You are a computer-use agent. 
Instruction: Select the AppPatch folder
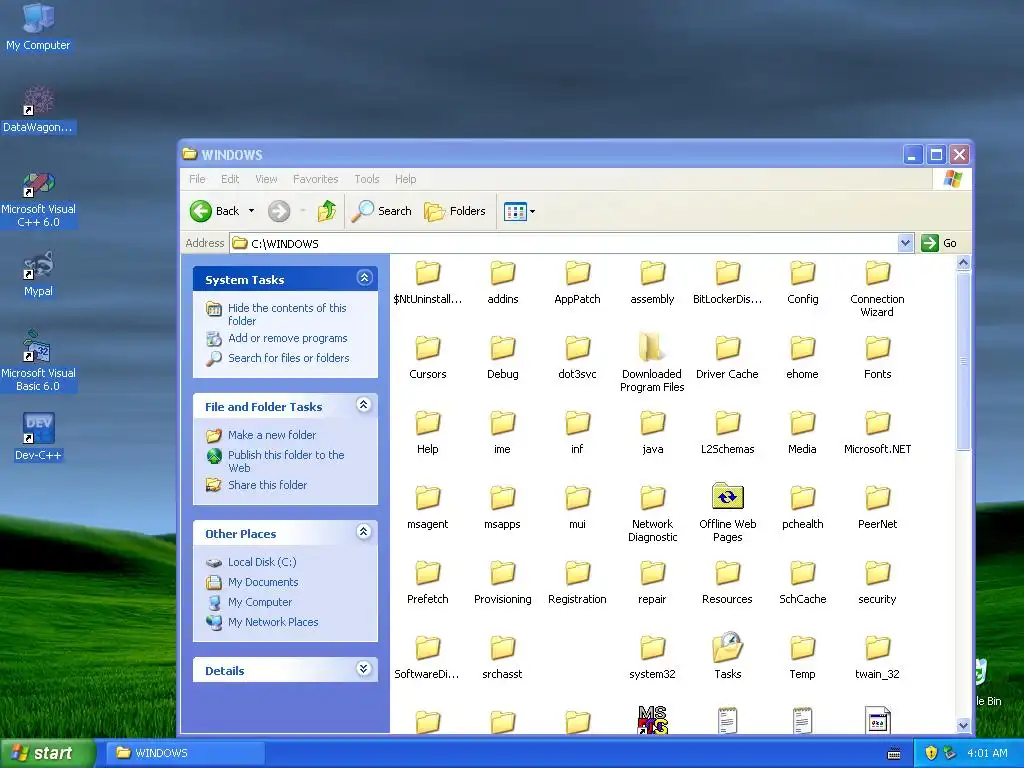click(577, 283)
